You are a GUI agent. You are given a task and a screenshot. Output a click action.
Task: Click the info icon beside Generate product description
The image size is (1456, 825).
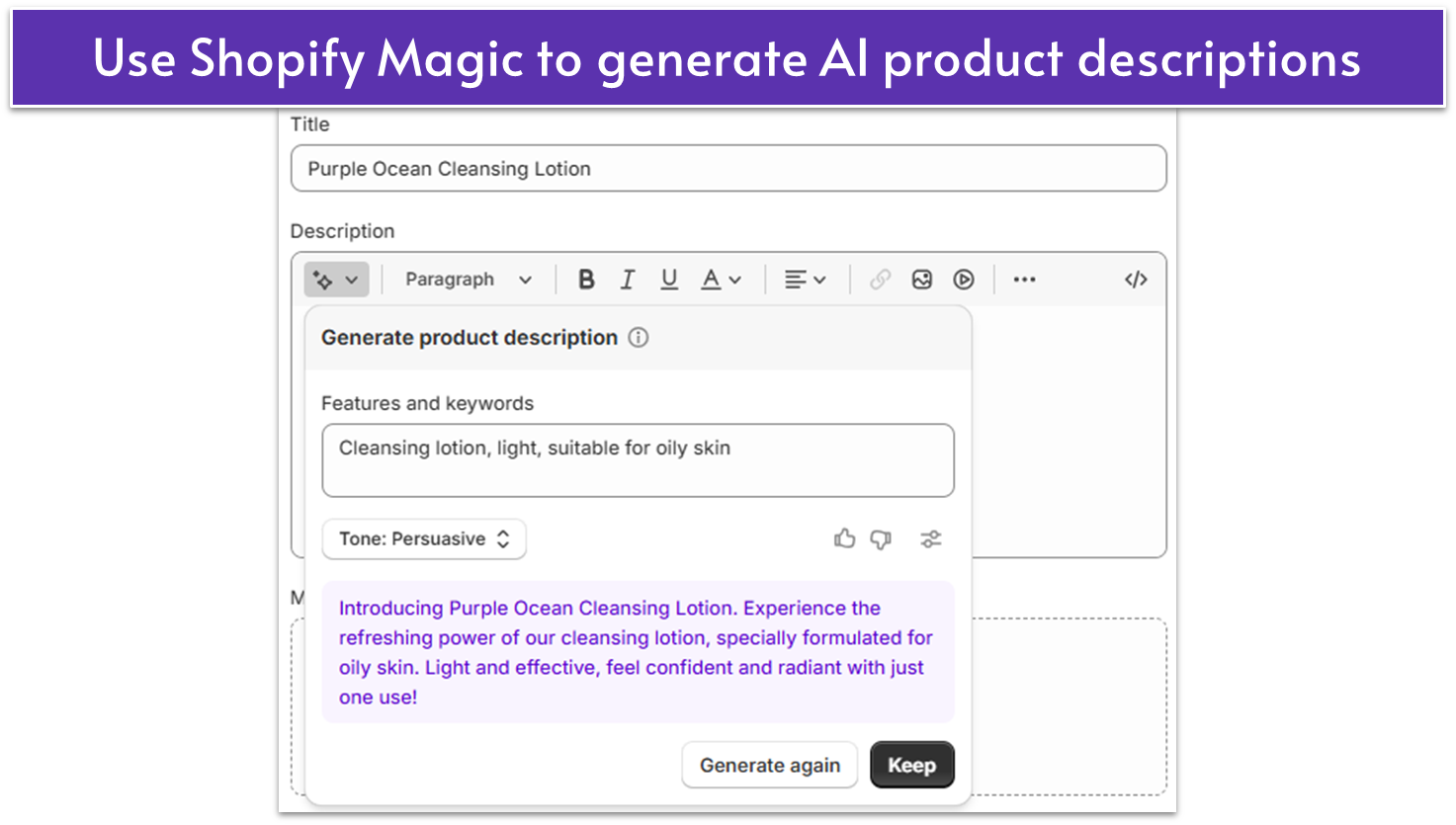pyautogui.click(x=639, y=337)
